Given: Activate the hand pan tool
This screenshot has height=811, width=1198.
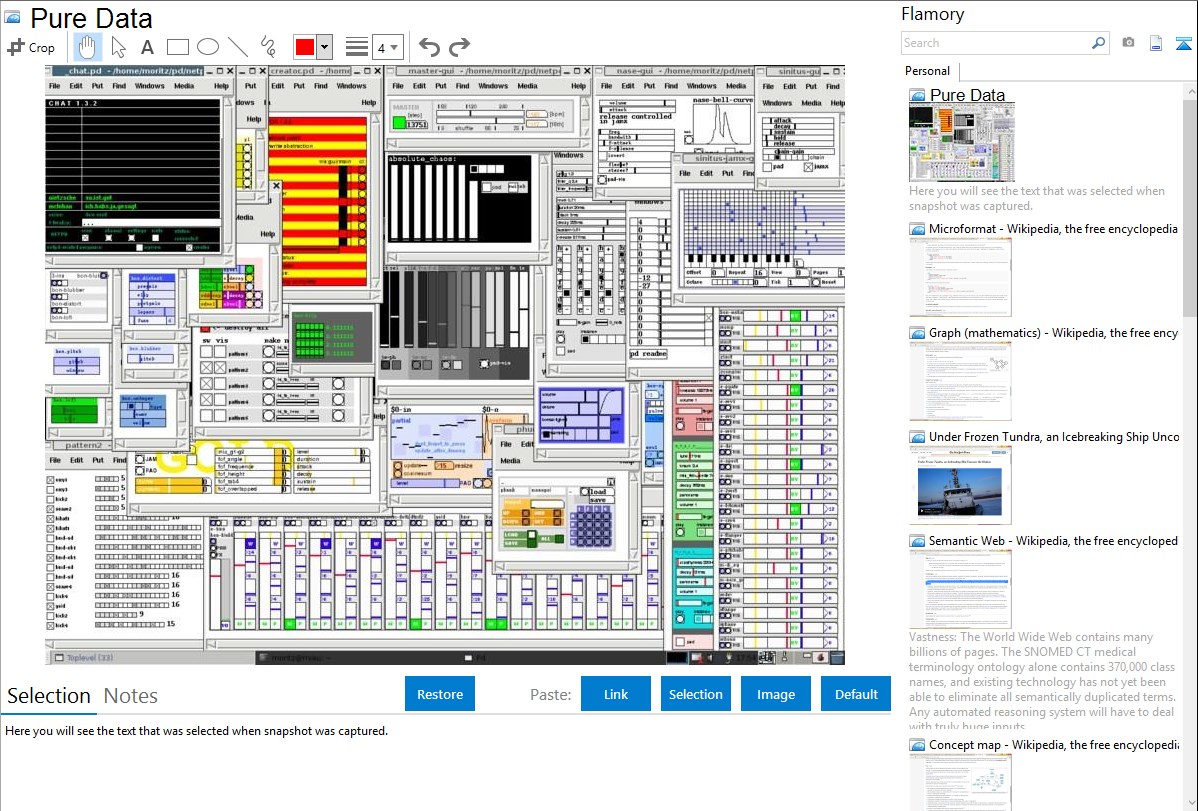Looking at the screenshot, I should 87,47.
